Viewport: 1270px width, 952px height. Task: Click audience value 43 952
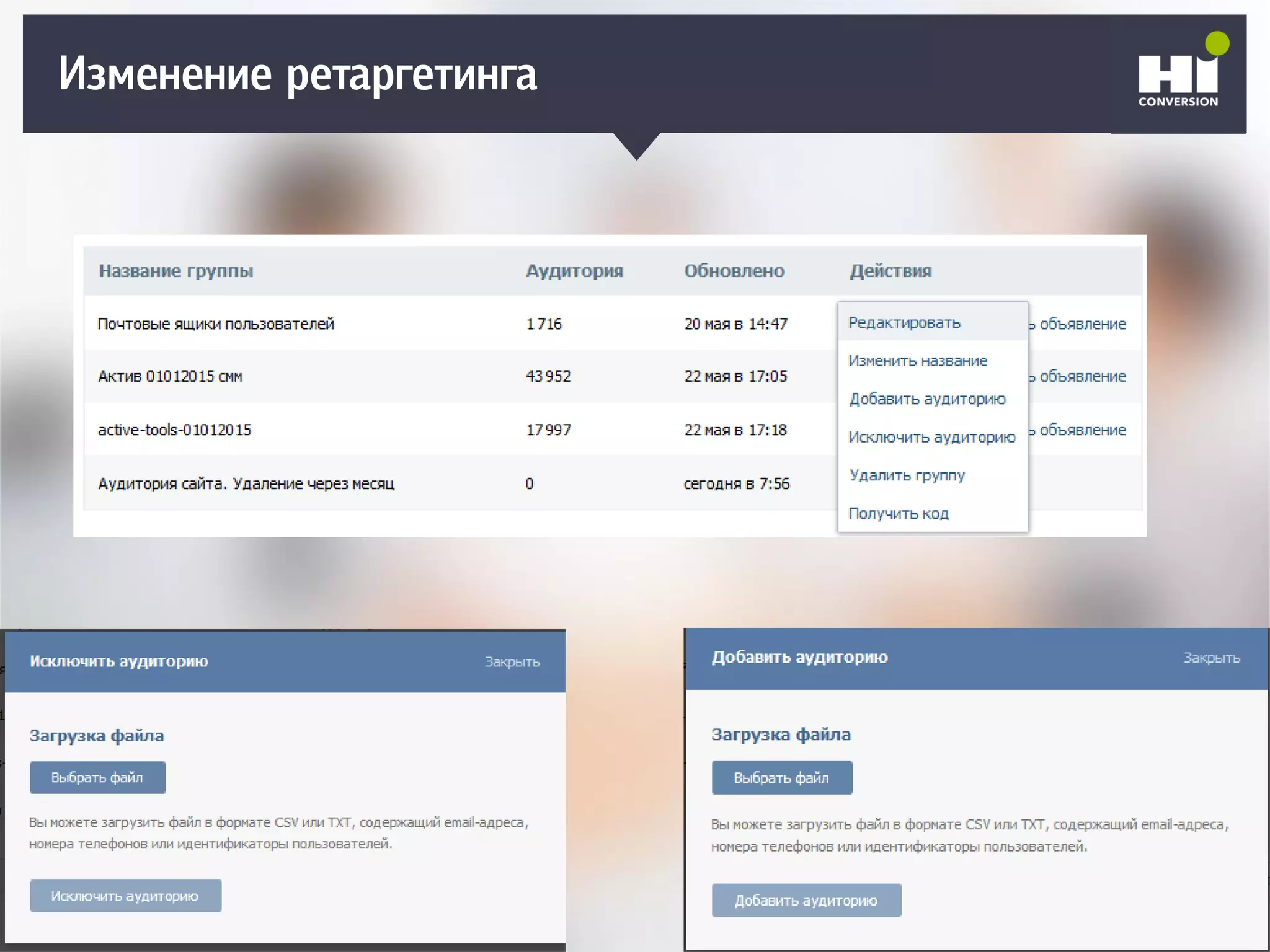coord(548,376)
